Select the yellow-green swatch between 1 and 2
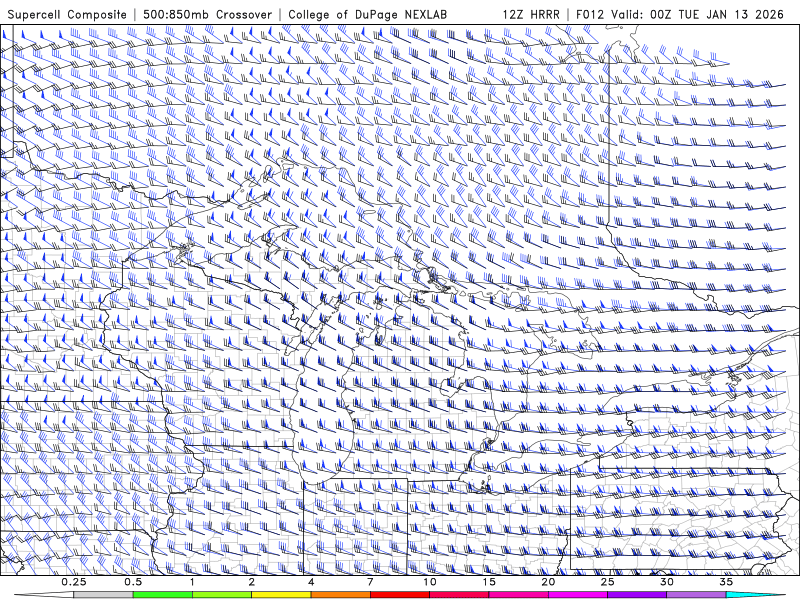The width and height of the screenshot is (800, 600). [x=221, y=595]
